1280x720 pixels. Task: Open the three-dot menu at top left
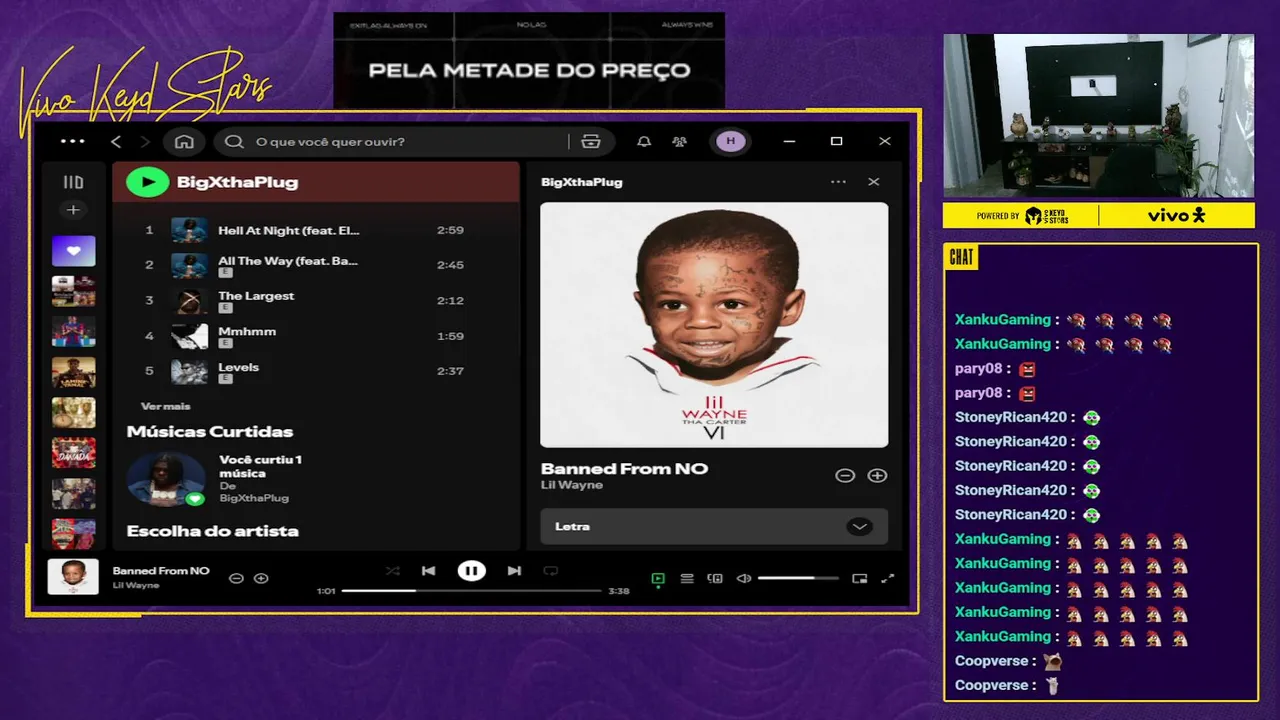pos(72,141)
